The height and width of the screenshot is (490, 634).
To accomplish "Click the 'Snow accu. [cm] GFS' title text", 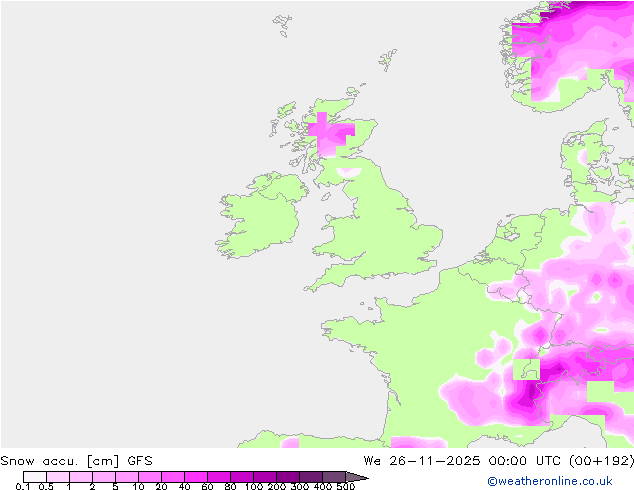I will click(x=76, y=460).
